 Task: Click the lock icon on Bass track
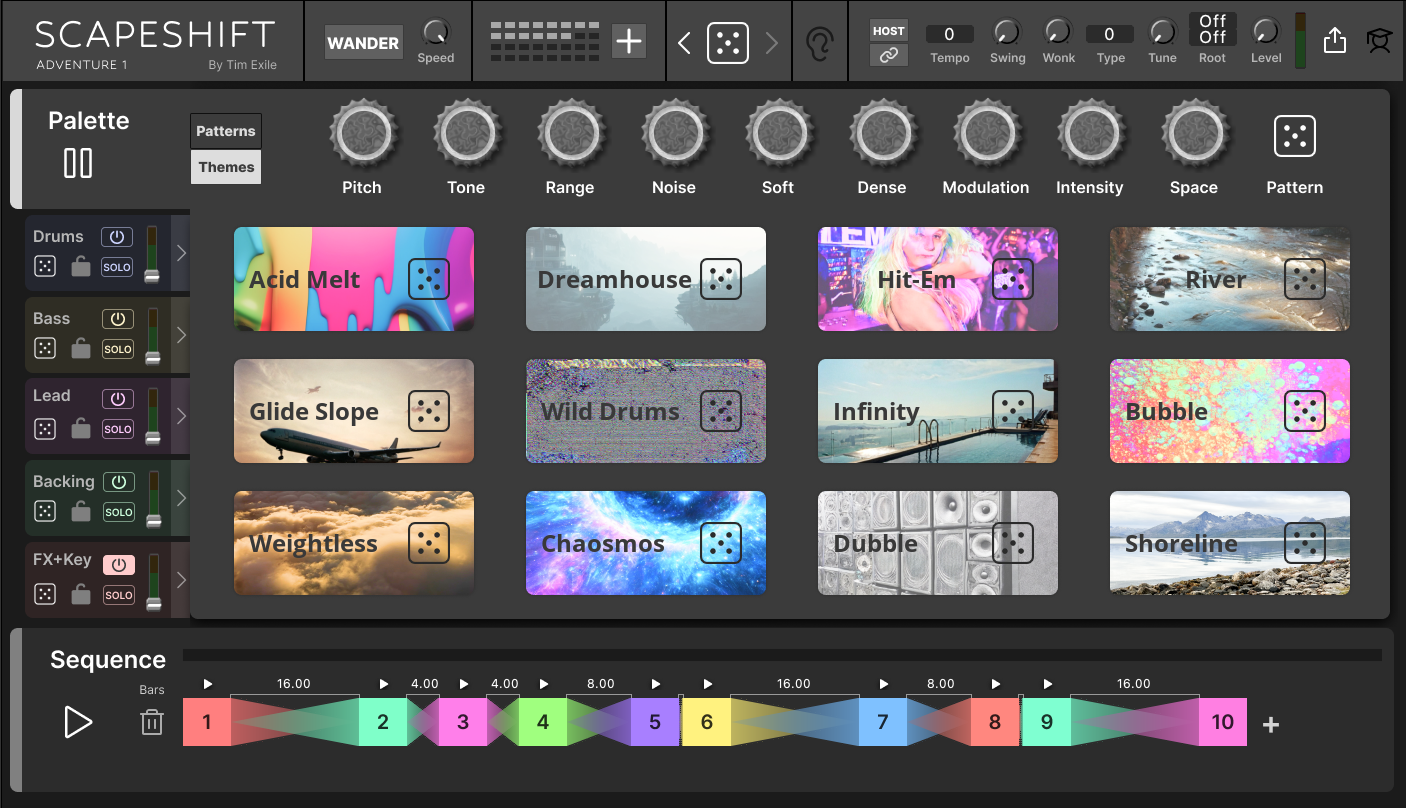(x=81, y=348)
